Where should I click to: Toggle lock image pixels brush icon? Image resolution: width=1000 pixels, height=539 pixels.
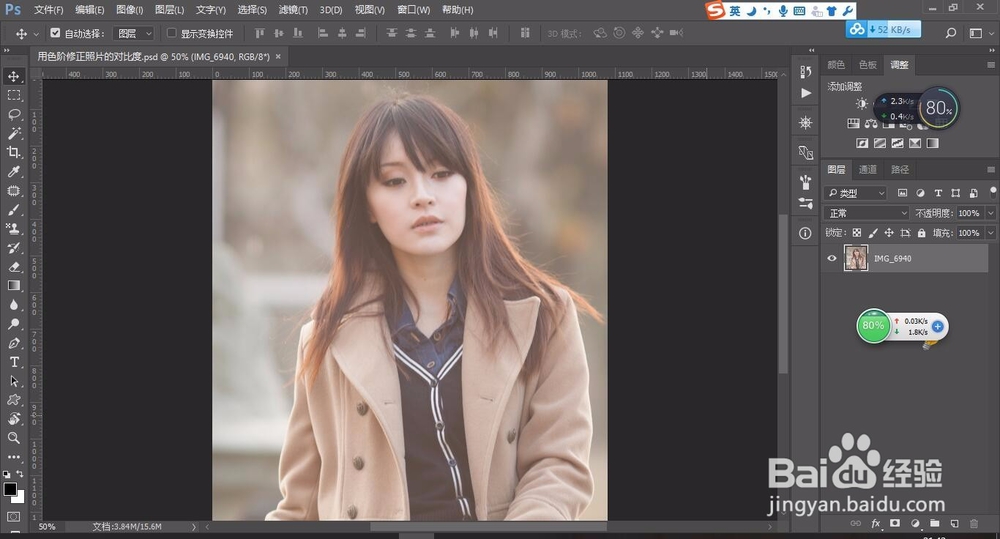pos(872,233)
